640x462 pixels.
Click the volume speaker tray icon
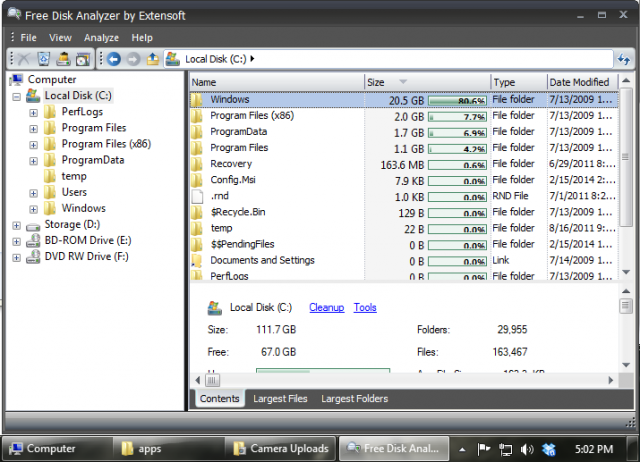527,449
